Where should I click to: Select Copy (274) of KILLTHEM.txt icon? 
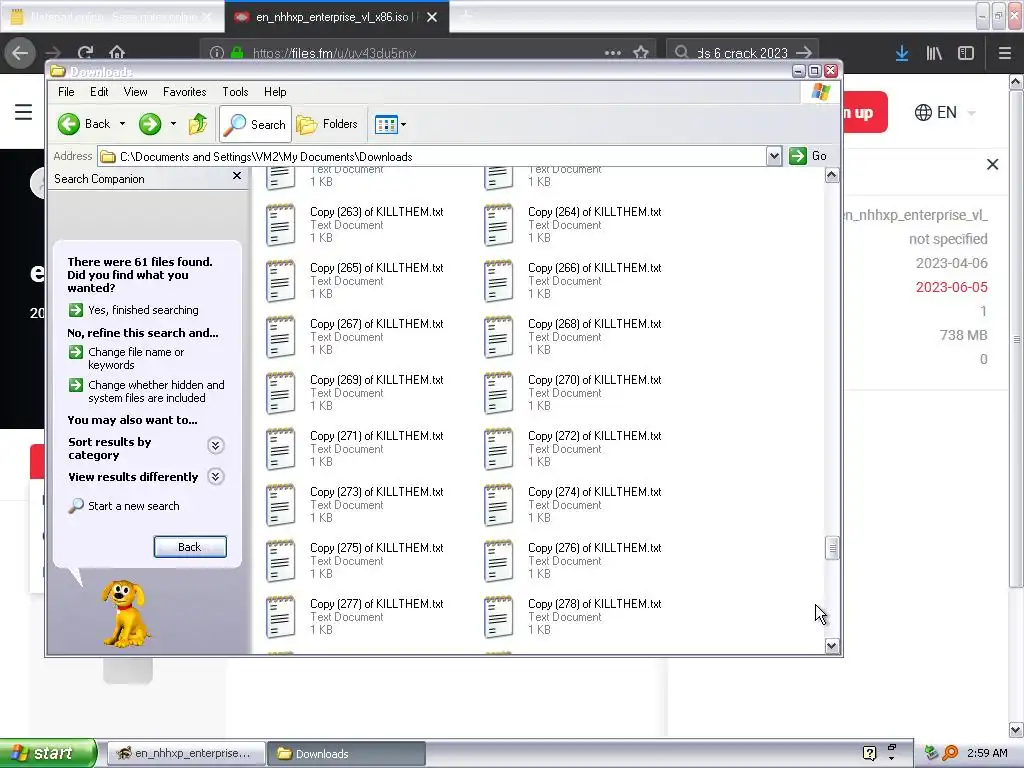(x=498, y=505)
